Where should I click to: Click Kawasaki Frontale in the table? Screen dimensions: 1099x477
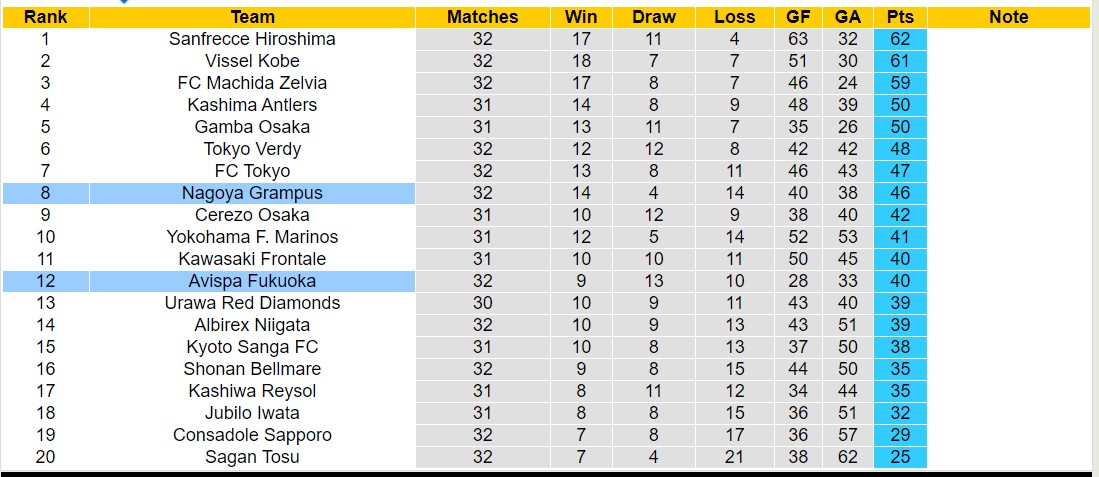point(252,259)
